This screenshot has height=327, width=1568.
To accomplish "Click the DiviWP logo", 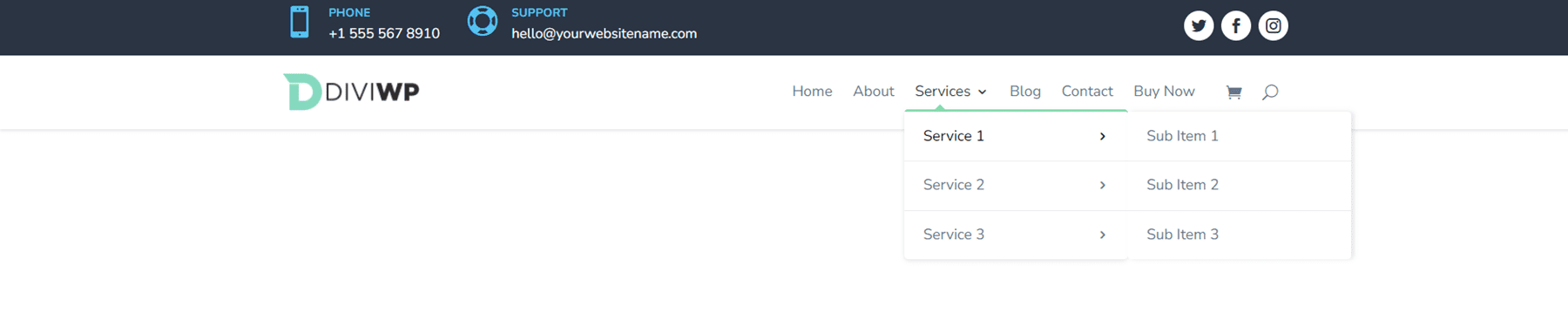I will [351, 92].
